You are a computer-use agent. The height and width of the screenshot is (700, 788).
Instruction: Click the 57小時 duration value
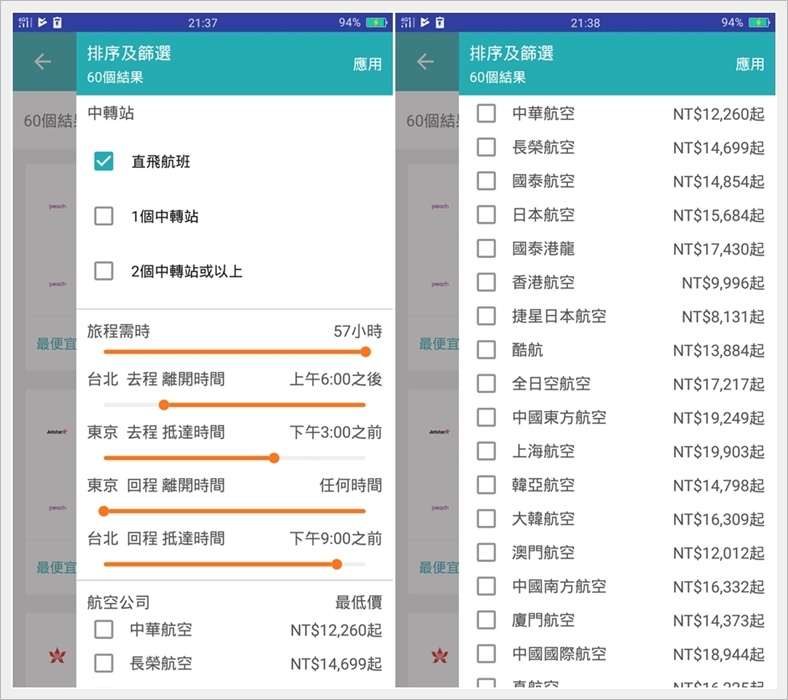coord(358,331)
